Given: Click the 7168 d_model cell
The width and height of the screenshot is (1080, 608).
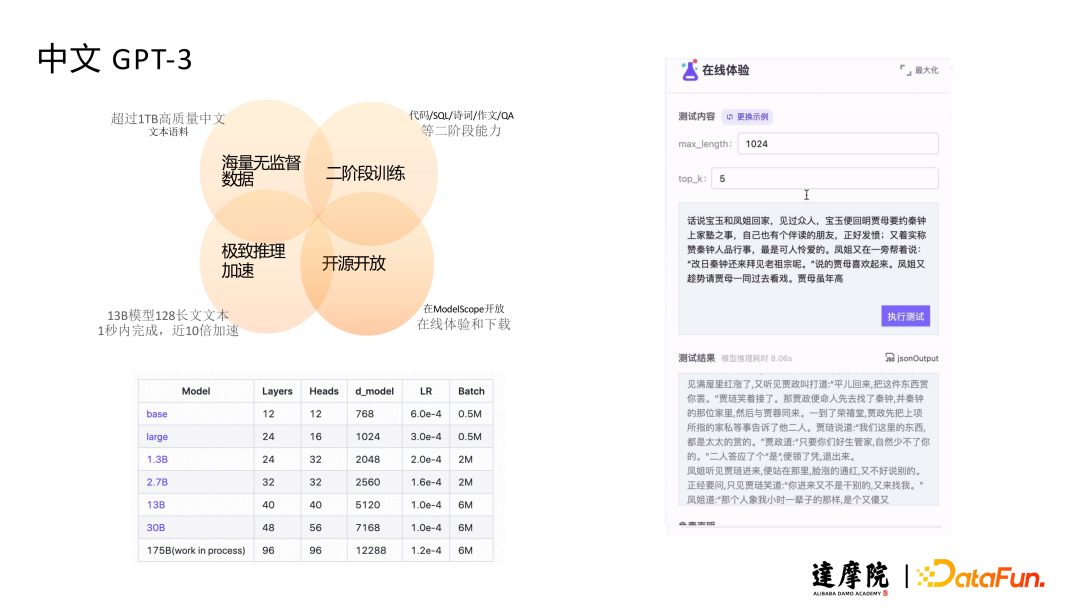Looking at the screenshot, I should coord(374,527).
